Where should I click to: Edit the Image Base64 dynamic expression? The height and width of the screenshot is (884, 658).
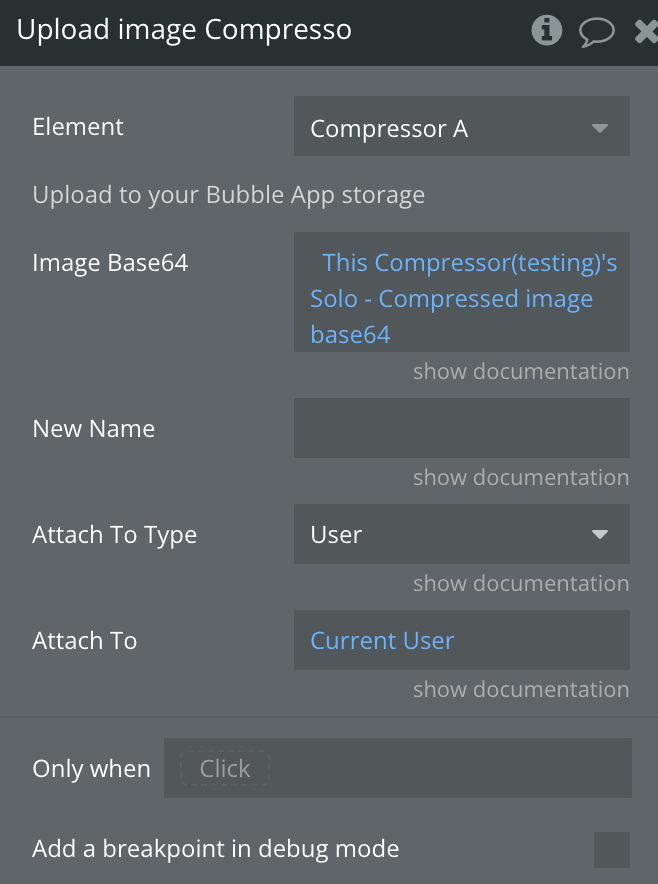461,298
